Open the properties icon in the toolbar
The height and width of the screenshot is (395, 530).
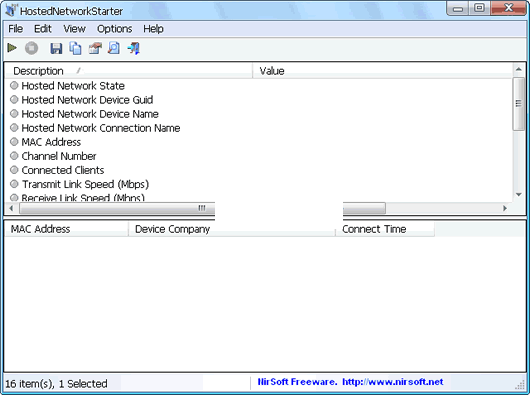tap(95, 48)
